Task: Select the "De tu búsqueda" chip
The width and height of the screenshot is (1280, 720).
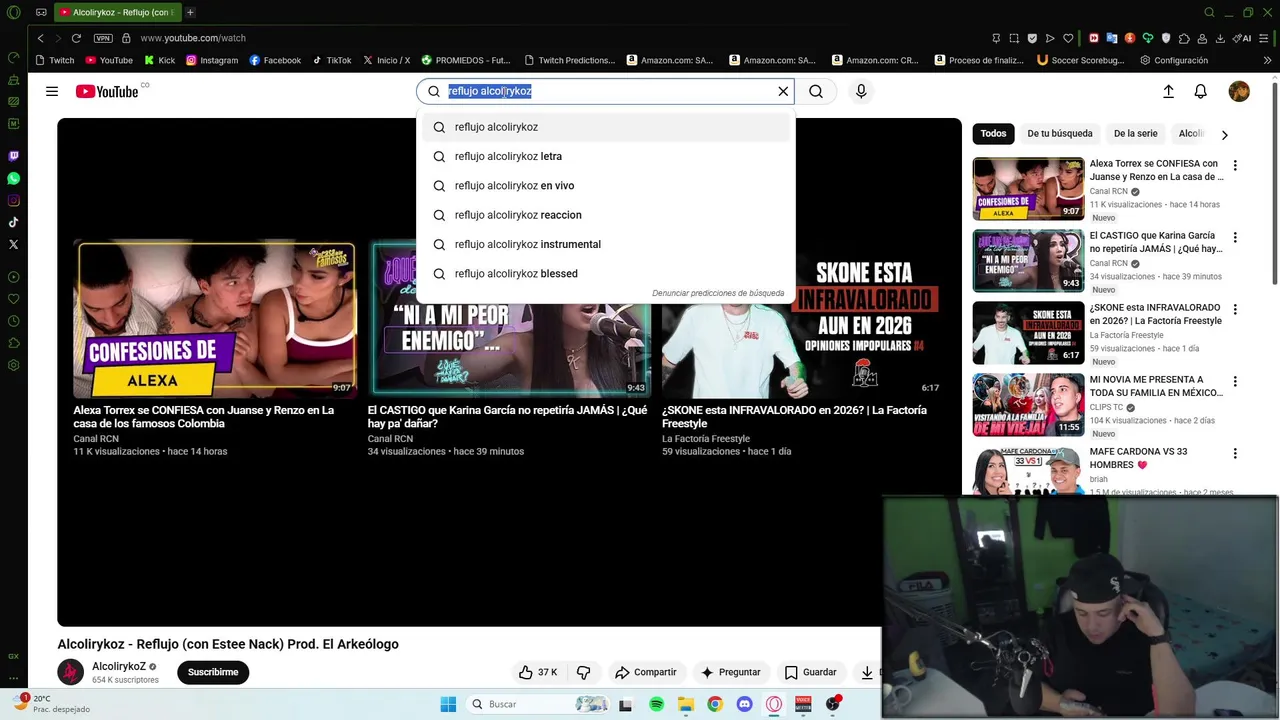Action: [x=1059, y=133]
